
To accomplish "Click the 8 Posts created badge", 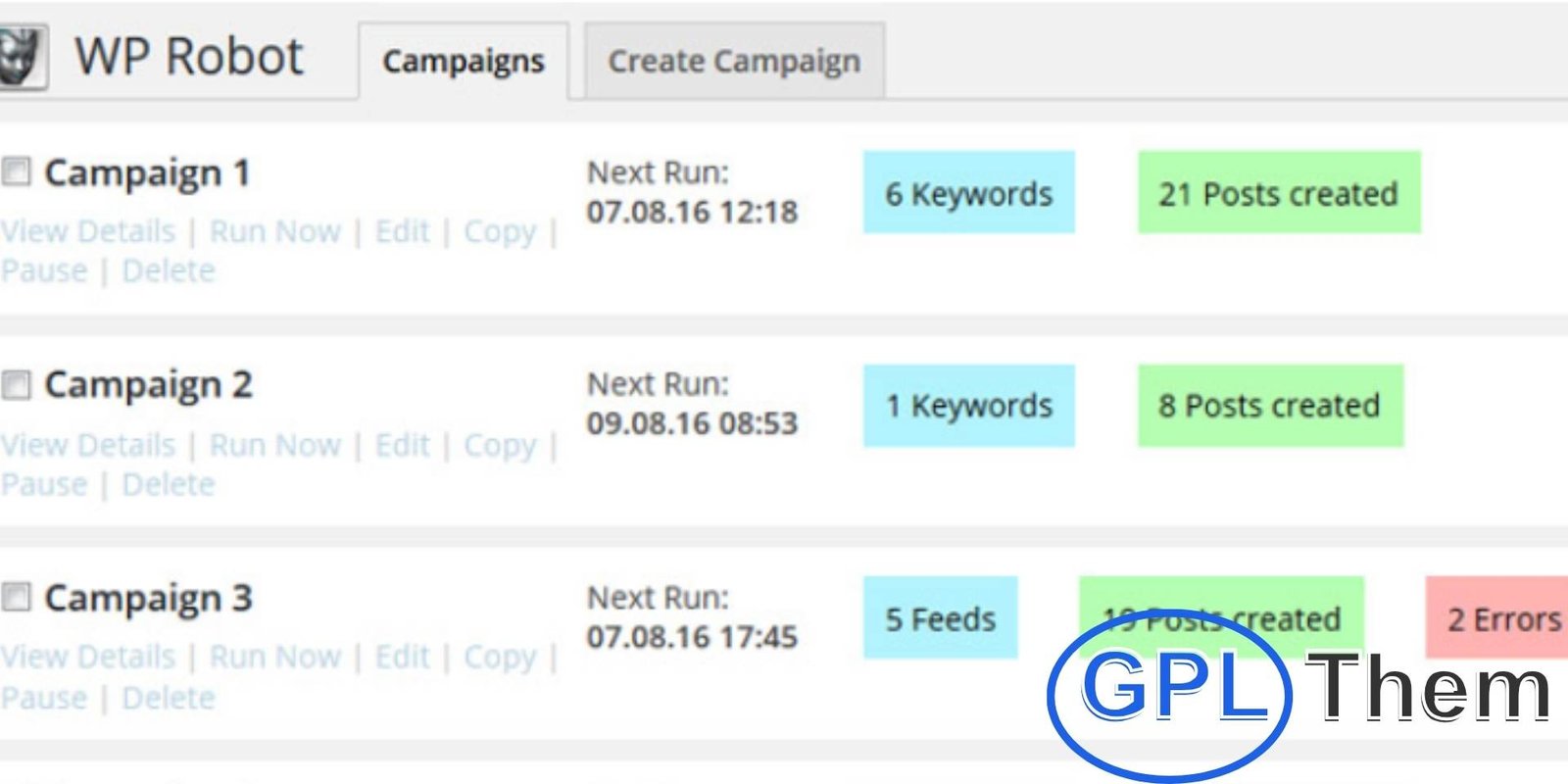I will (1269, 406).
